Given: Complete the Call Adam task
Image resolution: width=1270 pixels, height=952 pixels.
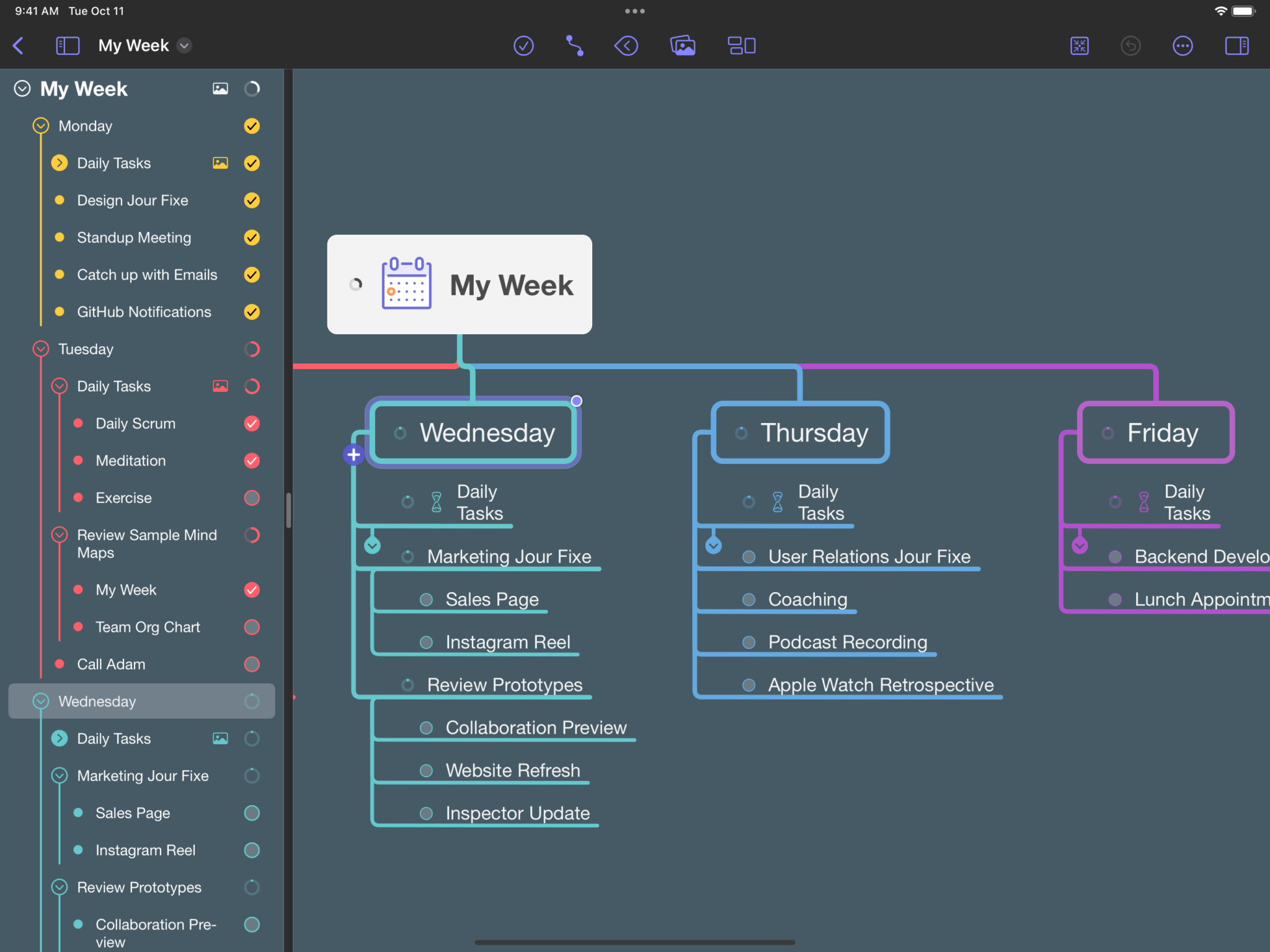Looking at the screenshot, I should pos(252,664).
